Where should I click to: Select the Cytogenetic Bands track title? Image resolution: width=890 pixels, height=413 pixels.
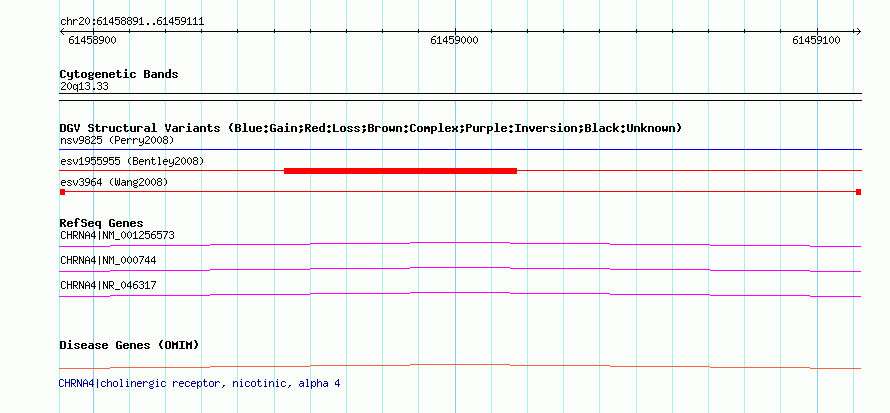point(119,74)
